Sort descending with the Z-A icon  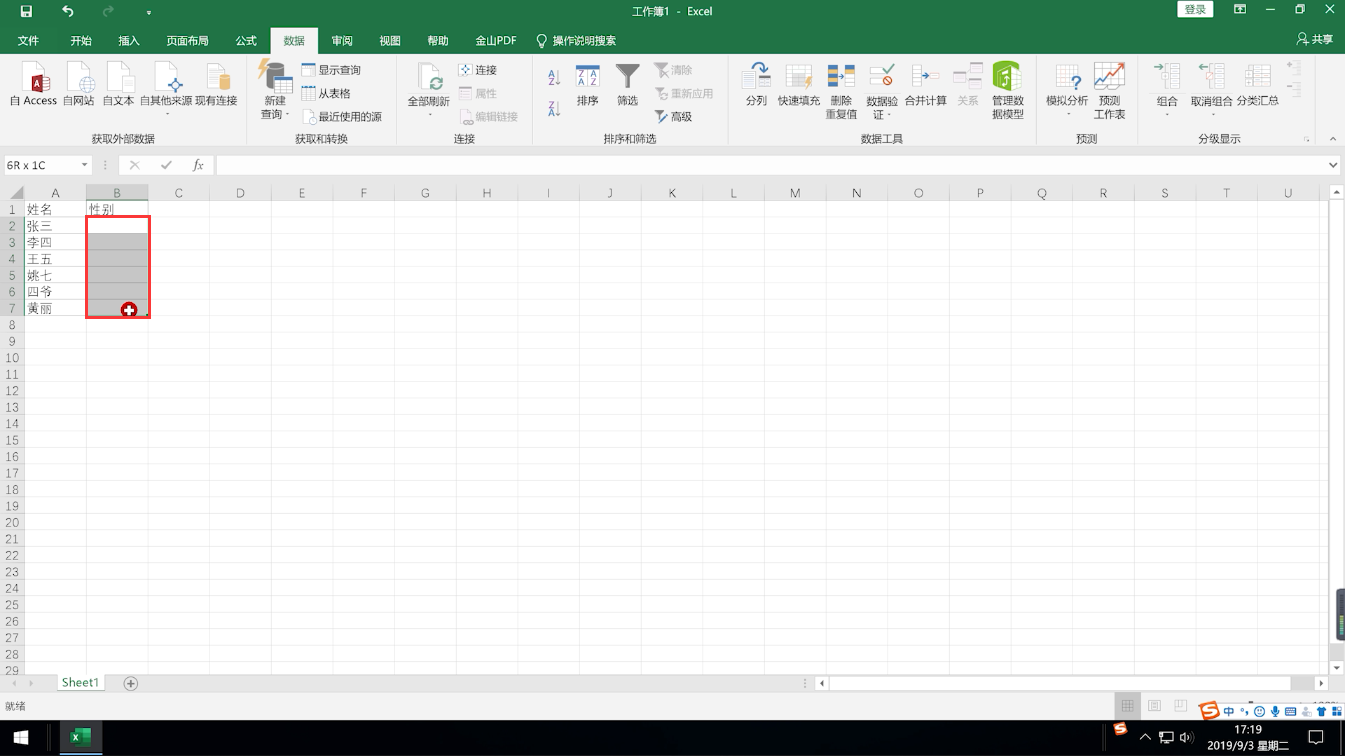click(x=554, y=107)
